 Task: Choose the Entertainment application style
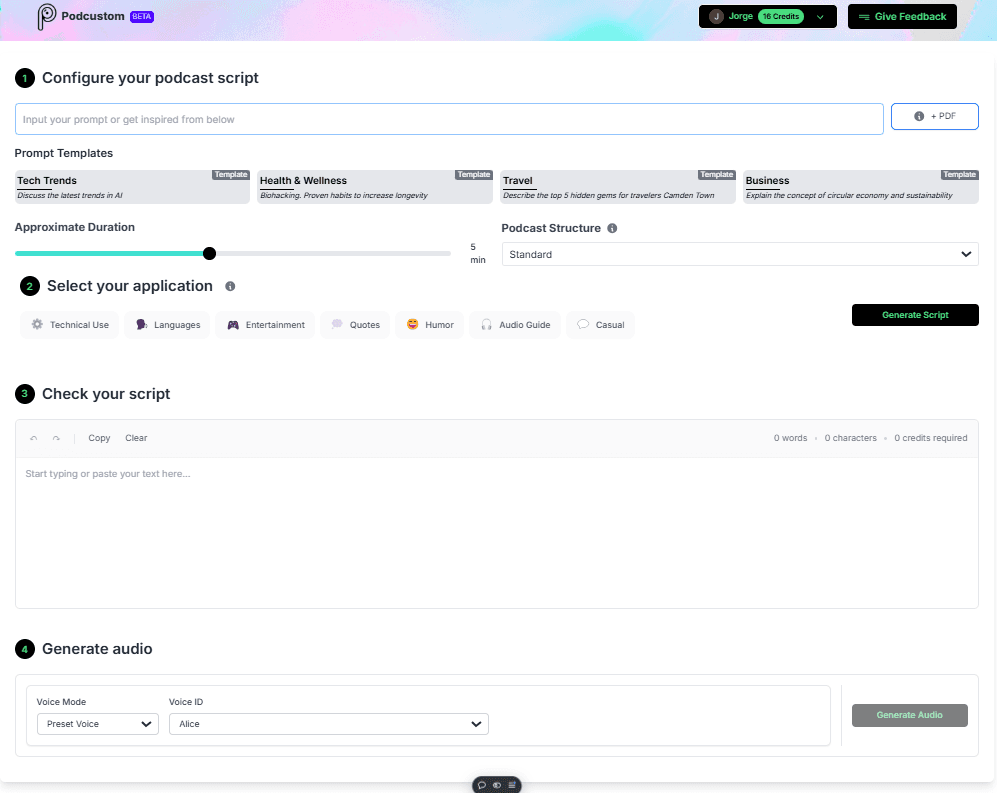(x=264, y=324)
